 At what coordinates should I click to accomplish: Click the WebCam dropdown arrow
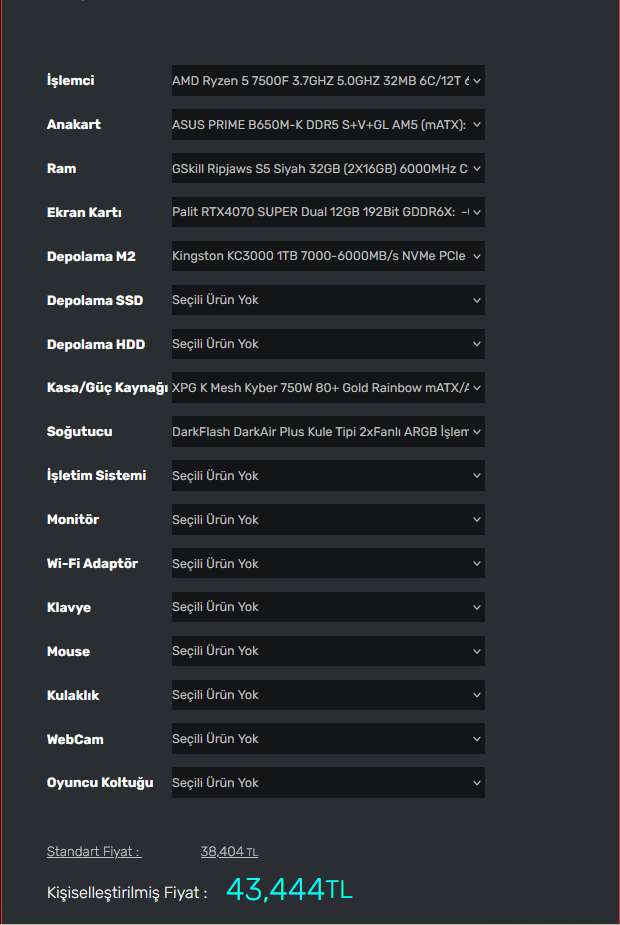click(477, 739)
